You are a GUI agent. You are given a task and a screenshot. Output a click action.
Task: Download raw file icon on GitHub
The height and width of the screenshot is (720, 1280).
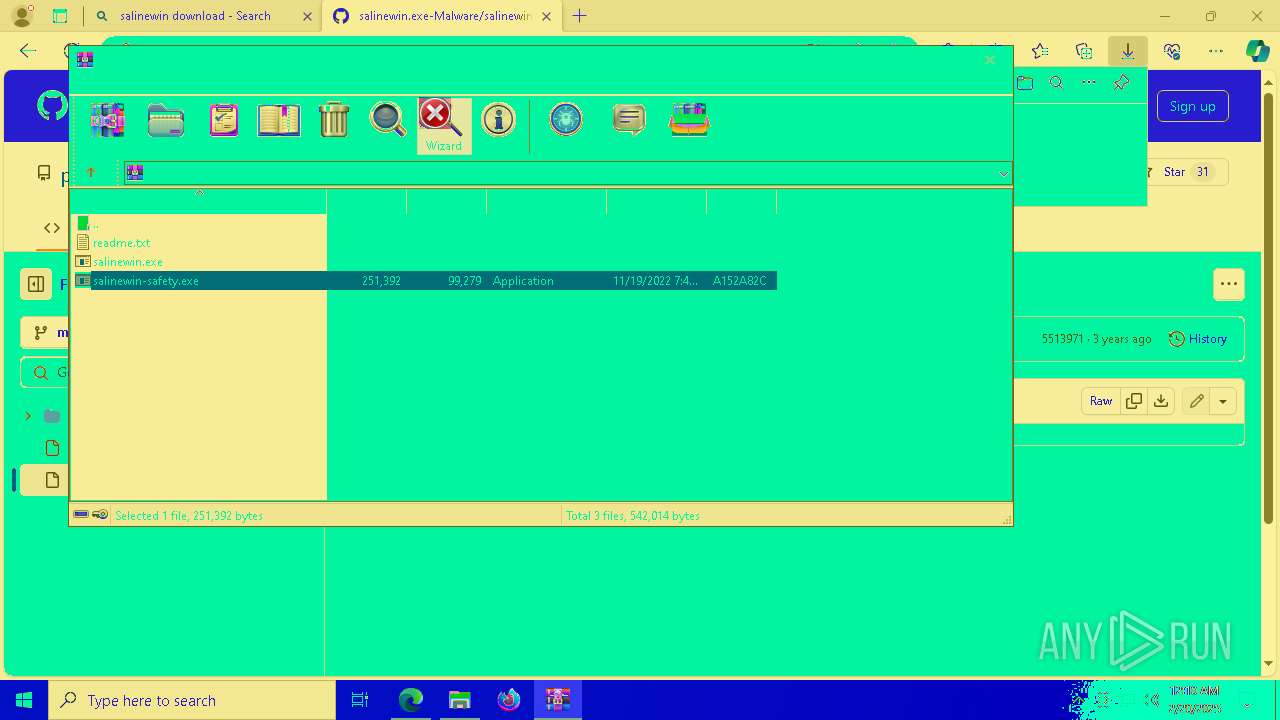1161,401
